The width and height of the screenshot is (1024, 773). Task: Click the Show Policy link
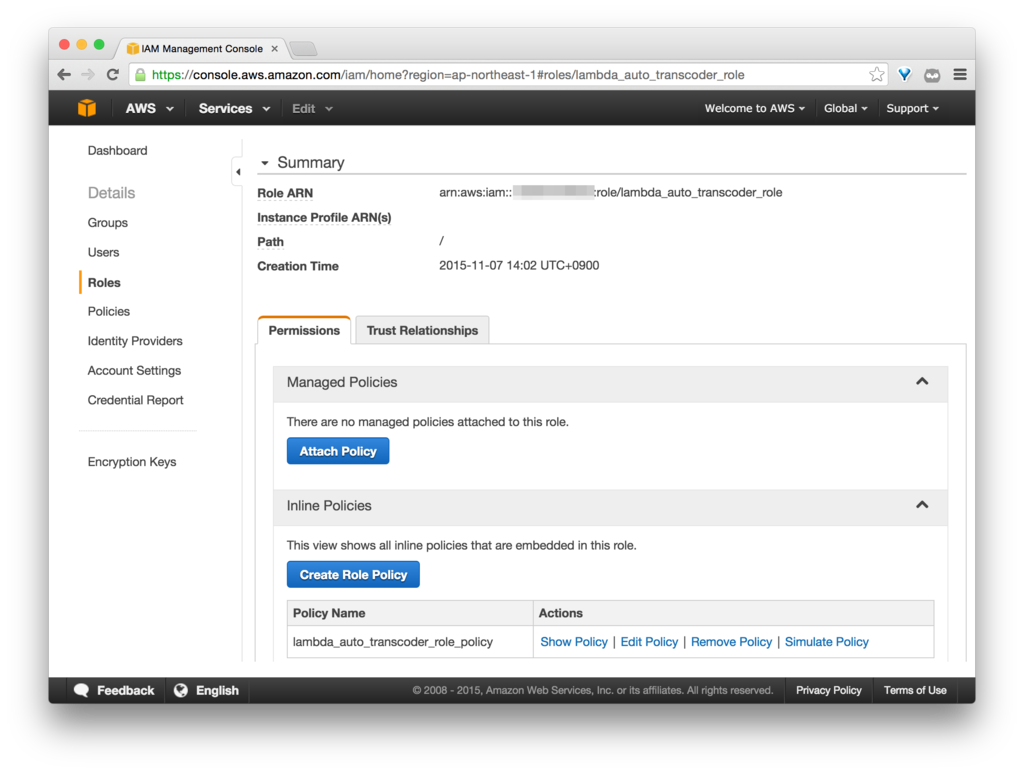tap(573, 642)
